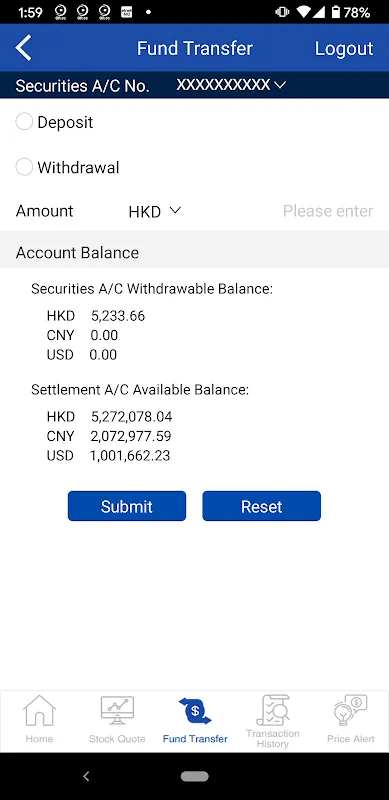389x800 pixels.
Task: Click the Reset button
Action: [x=261, y=506]
